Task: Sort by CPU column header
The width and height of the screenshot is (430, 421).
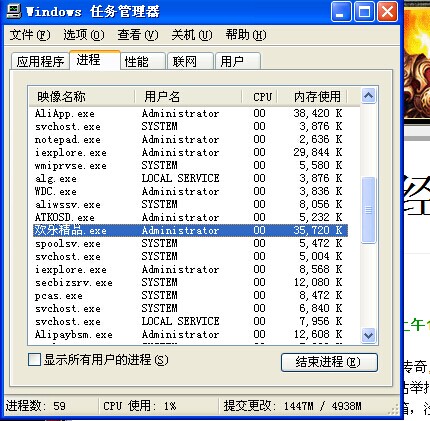Action: pyautogui.click(x=260, y=97)
